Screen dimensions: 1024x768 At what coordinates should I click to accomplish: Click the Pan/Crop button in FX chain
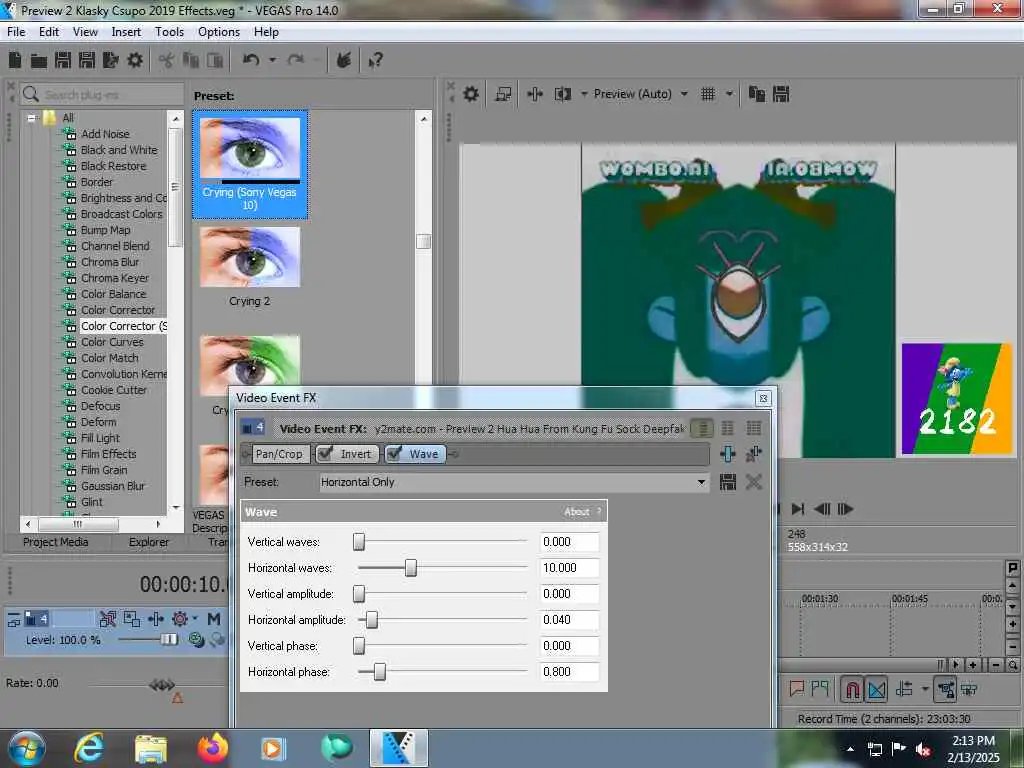(279, 454)
